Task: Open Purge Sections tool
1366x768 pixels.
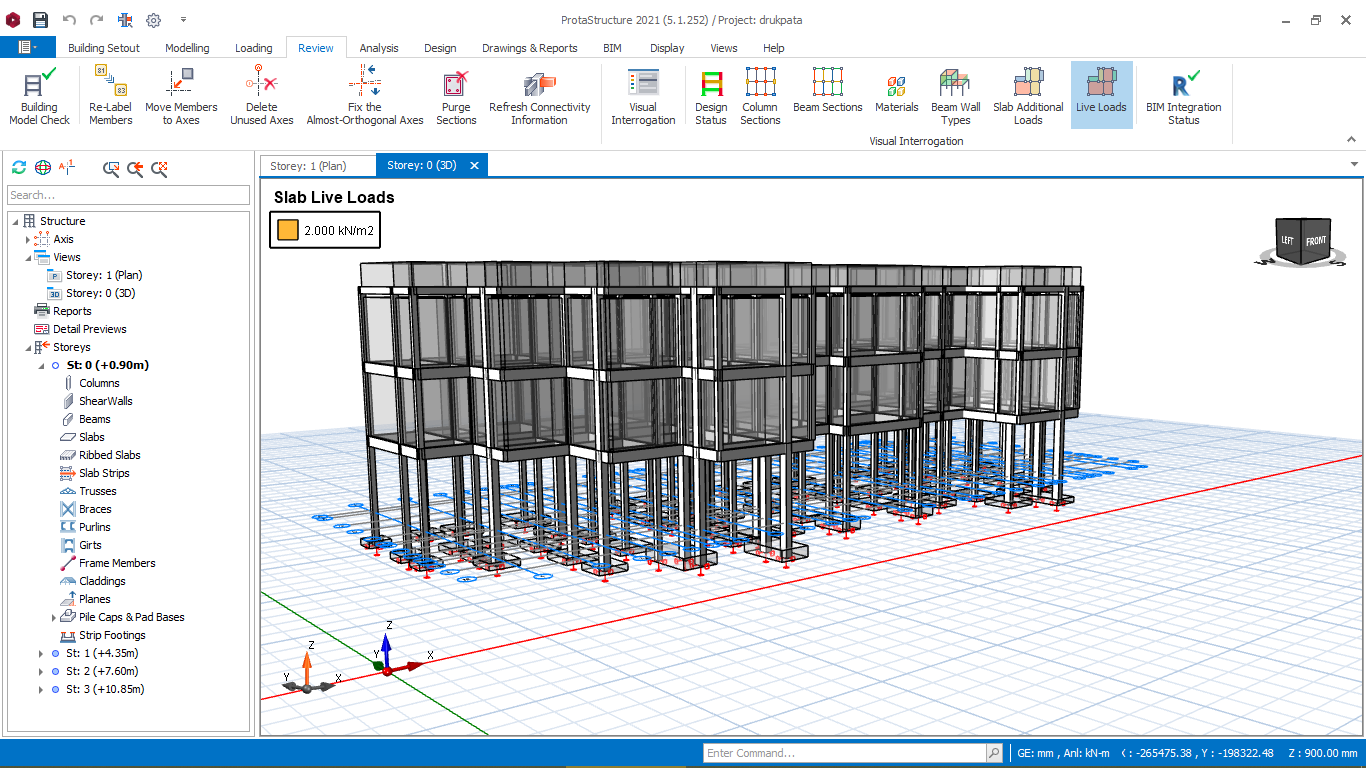Action: click(x=456, y=96)
